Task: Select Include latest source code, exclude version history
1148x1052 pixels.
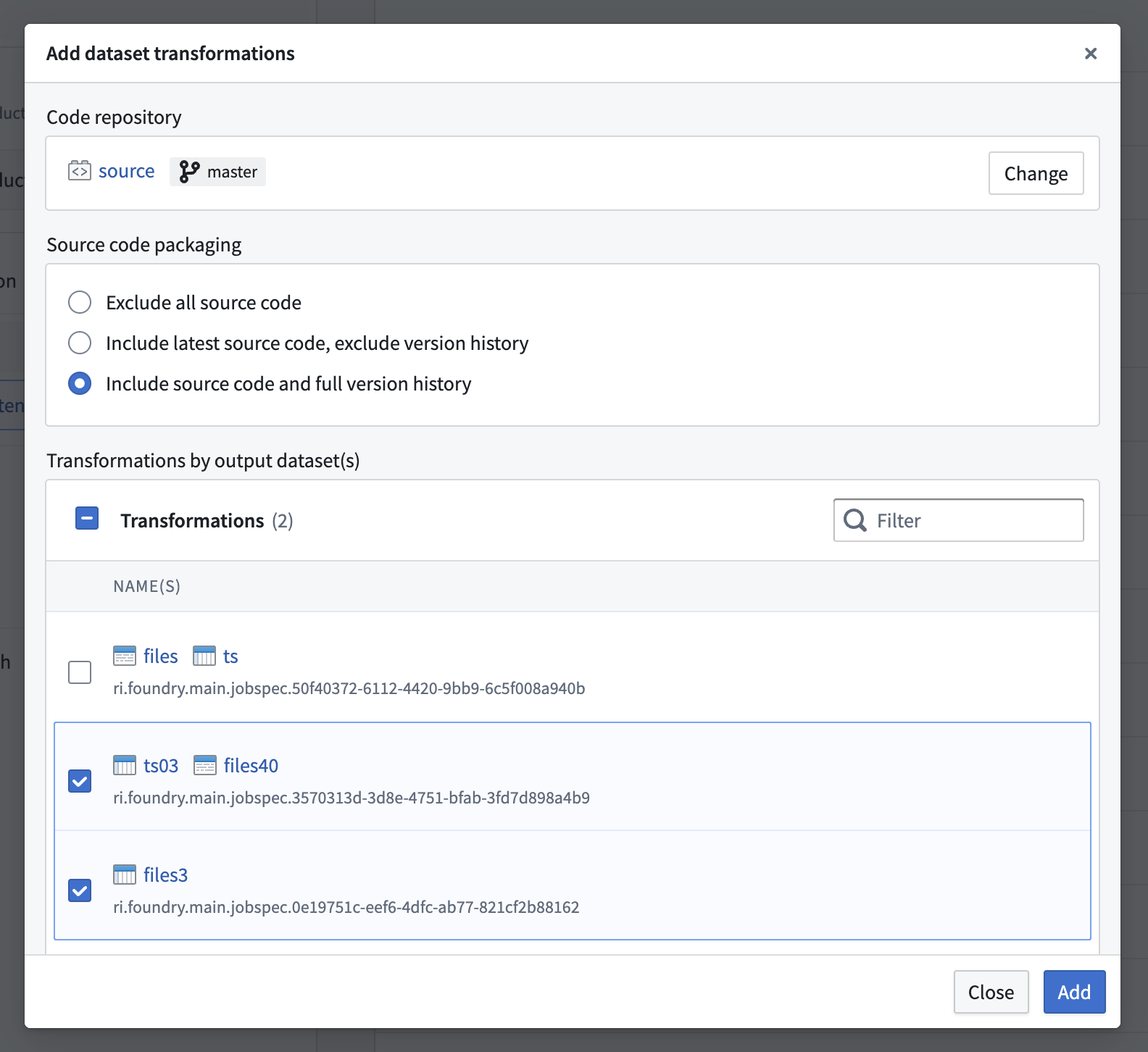Action: pyautogui.click(x=80, y=343)
